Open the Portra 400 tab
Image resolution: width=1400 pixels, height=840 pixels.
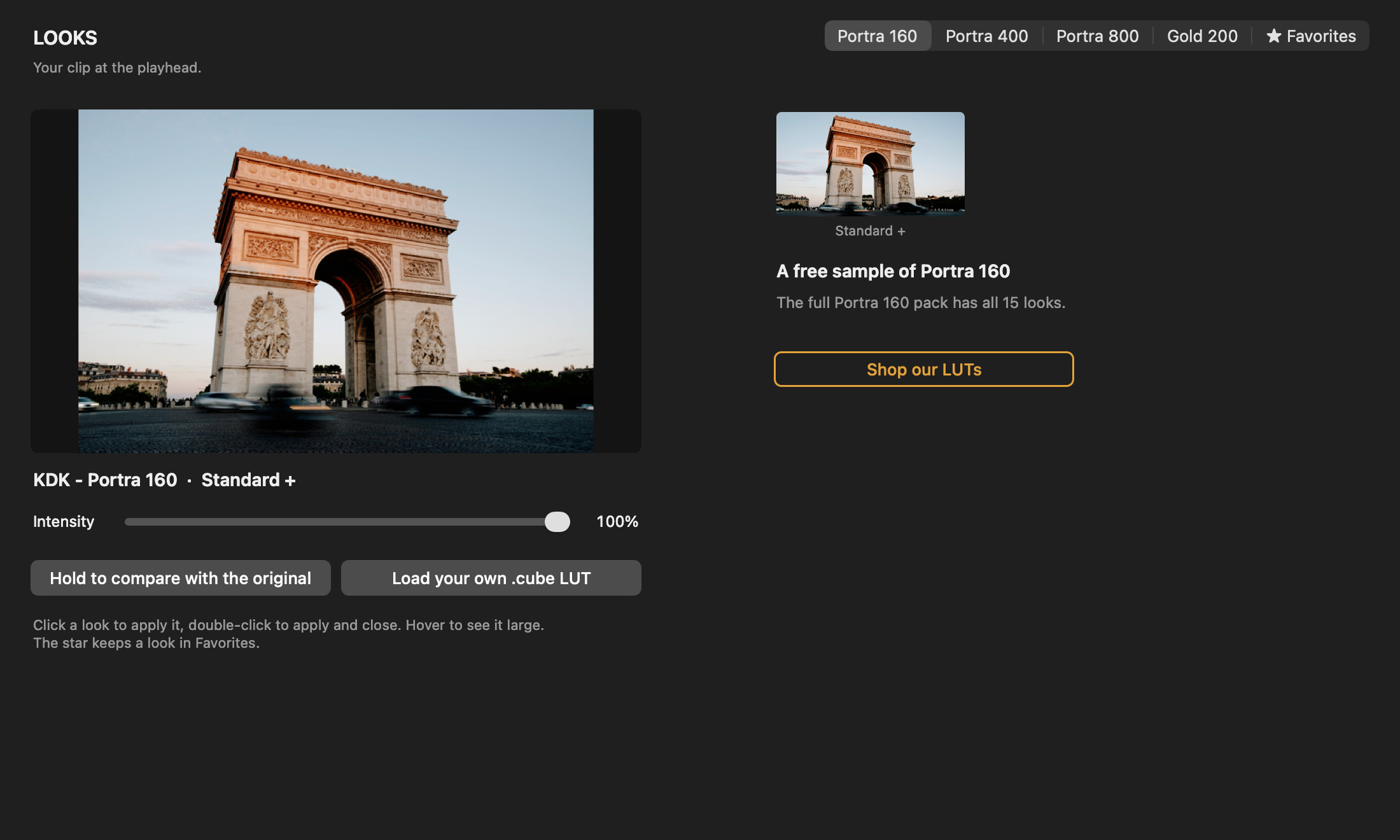(x=986, y=36)
